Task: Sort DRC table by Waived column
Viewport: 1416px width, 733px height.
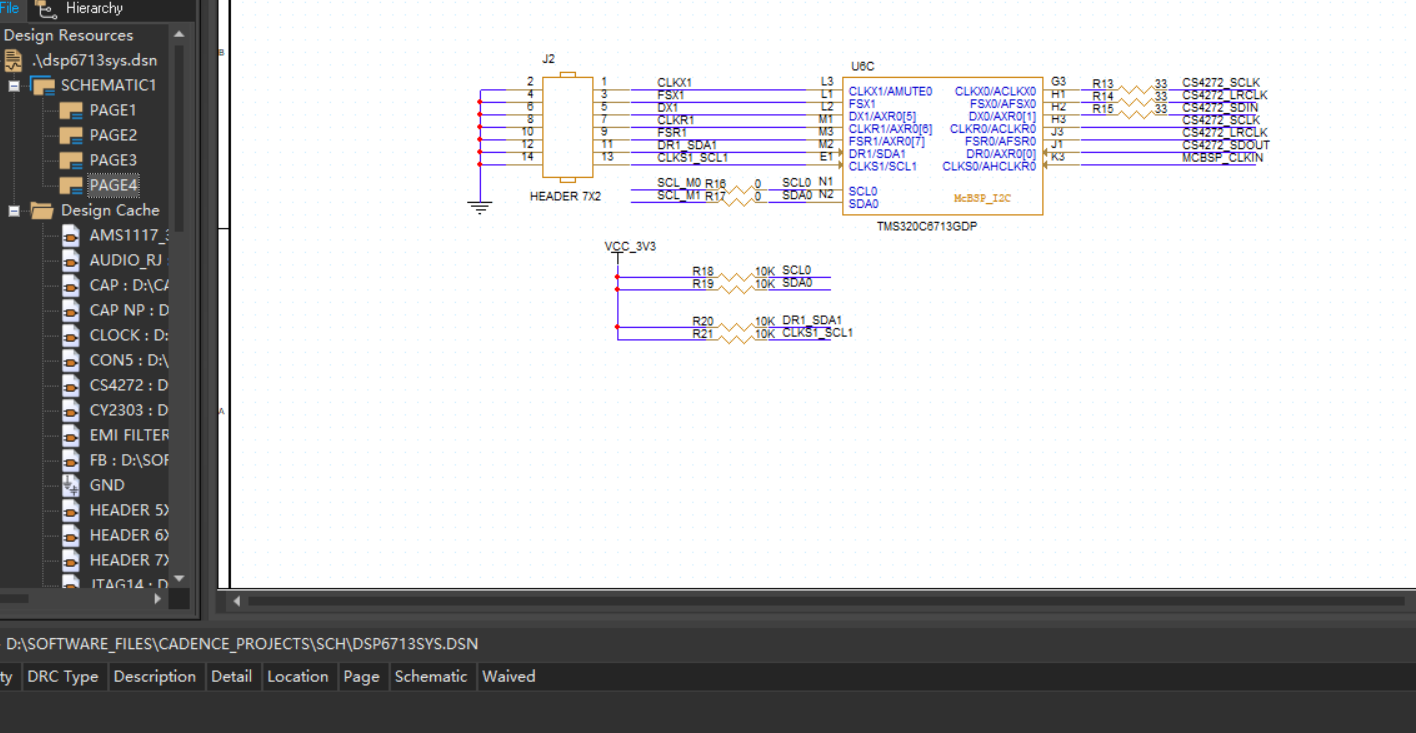Action: click(509, 676)
